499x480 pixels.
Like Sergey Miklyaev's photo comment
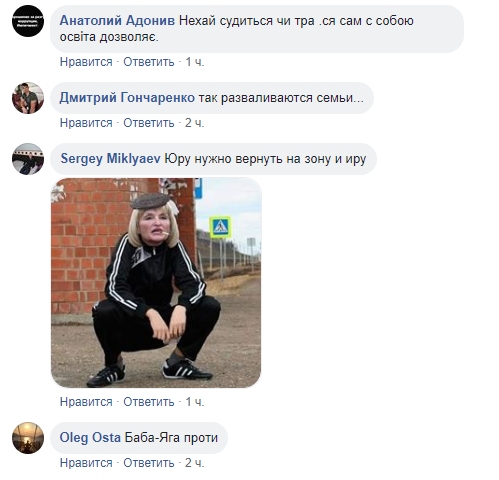click(x=86, y=402)
